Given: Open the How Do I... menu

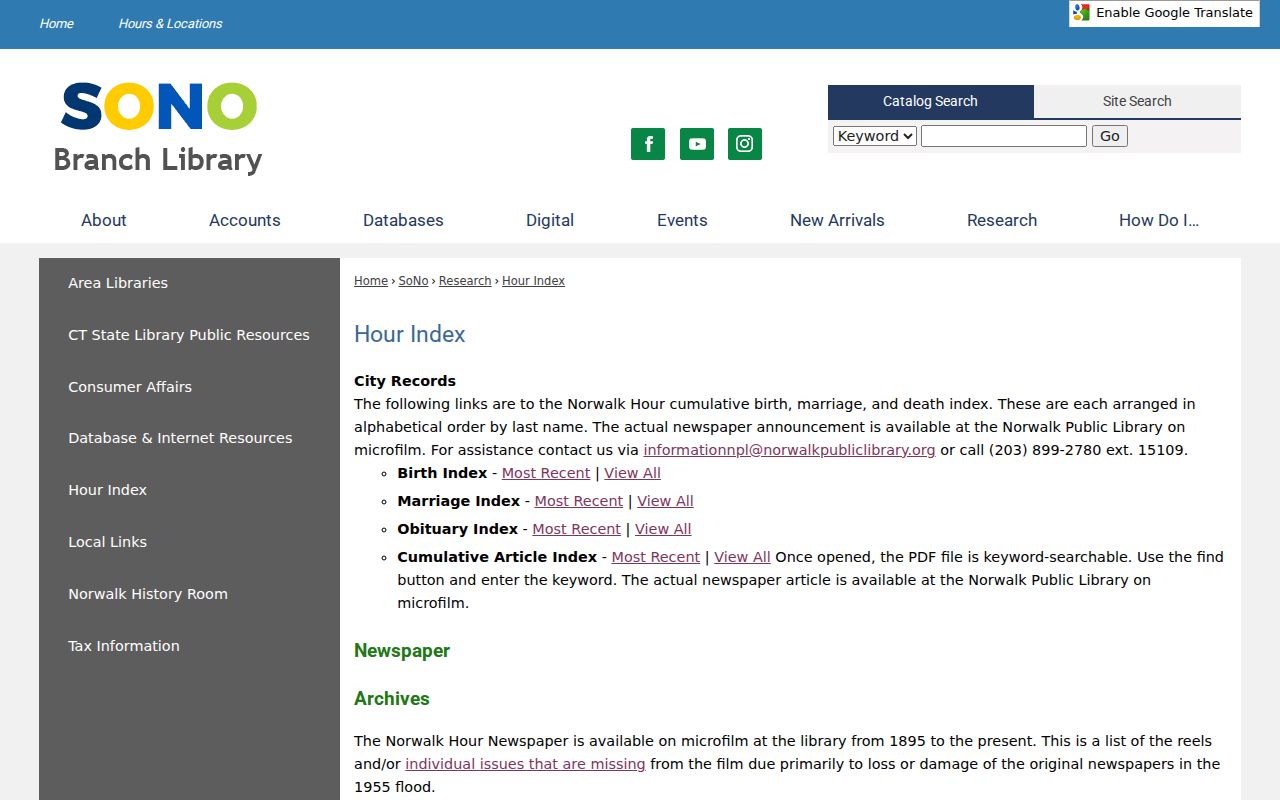Looking at the screenshot, I should point(1159,220).
